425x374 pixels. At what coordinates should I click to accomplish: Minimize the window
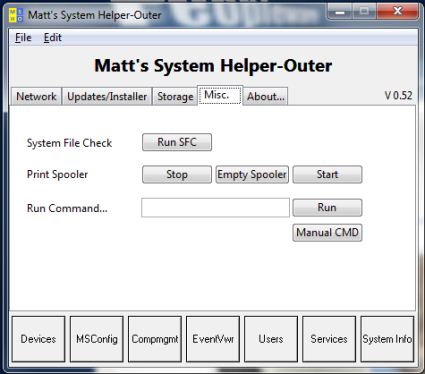(x=340, y=12)
